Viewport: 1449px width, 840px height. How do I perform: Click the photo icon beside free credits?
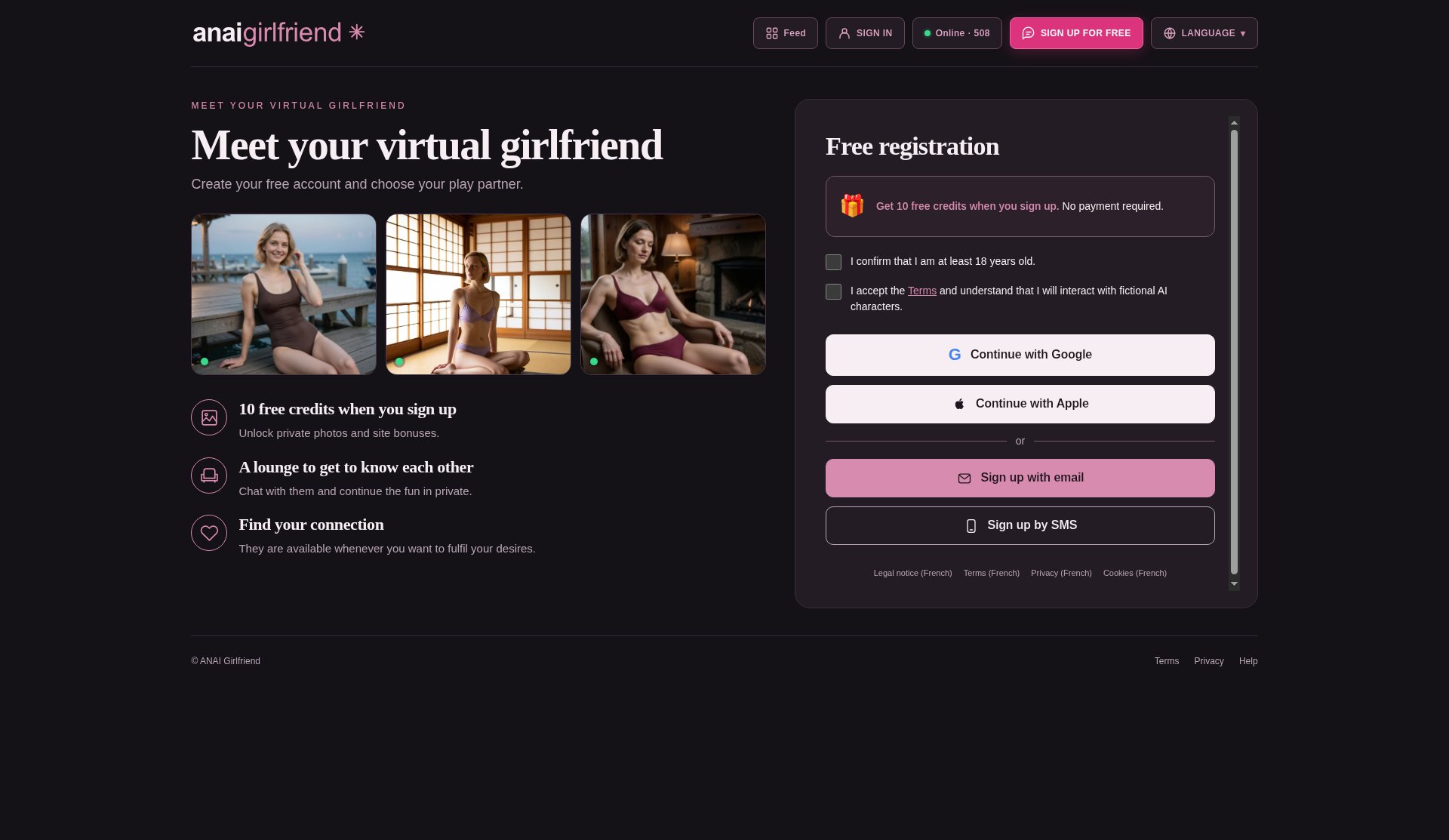[x=209, y=417]
